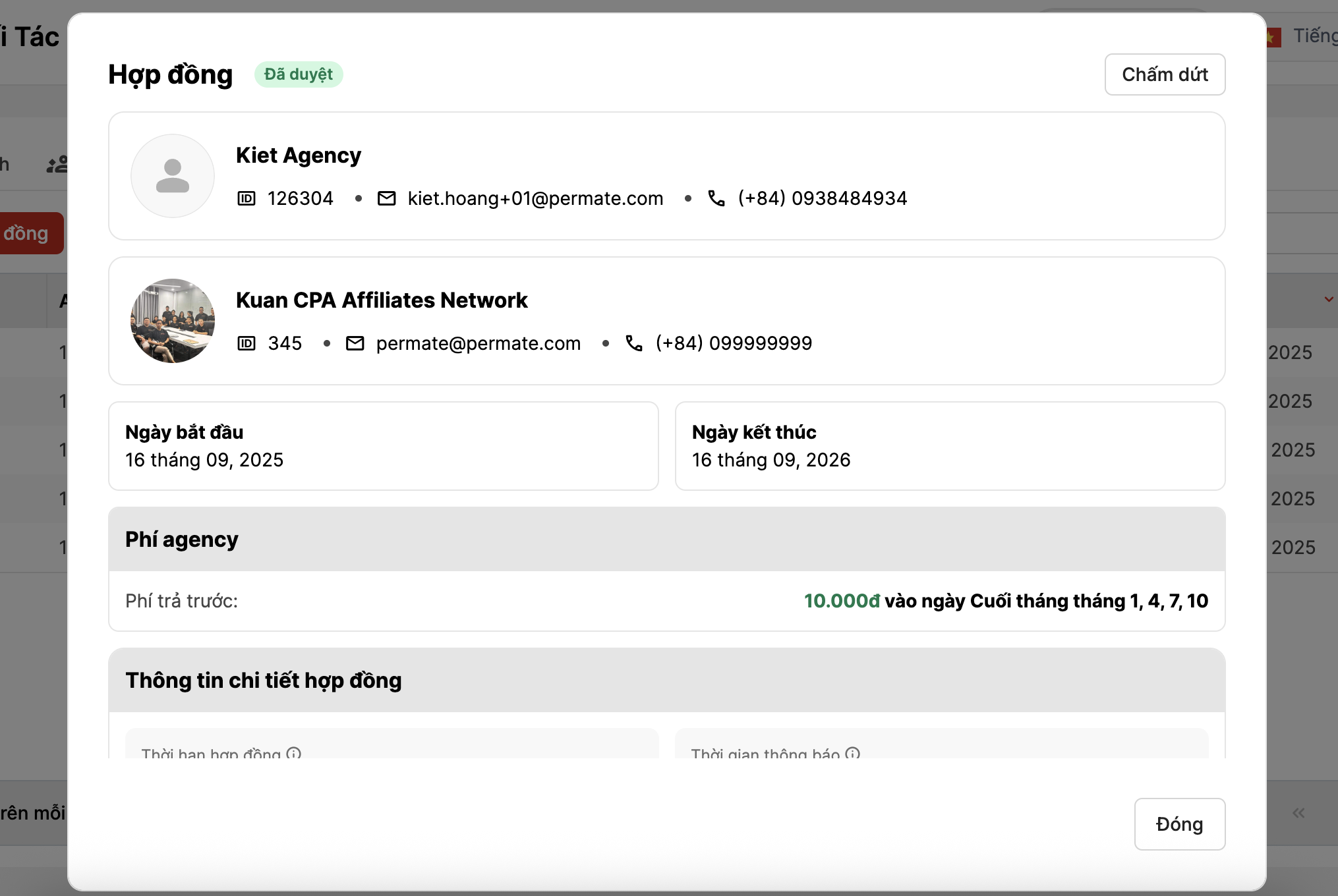Click the Chấm dứt button
The width and height of the screenshot is (1338, 896).
(x=1164, y=74)
